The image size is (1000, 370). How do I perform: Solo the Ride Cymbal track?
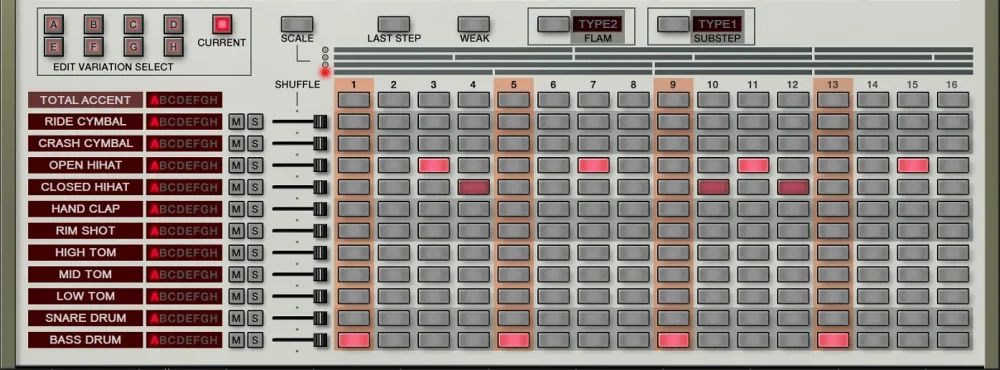pyautogui.click(x=254, y=122)
